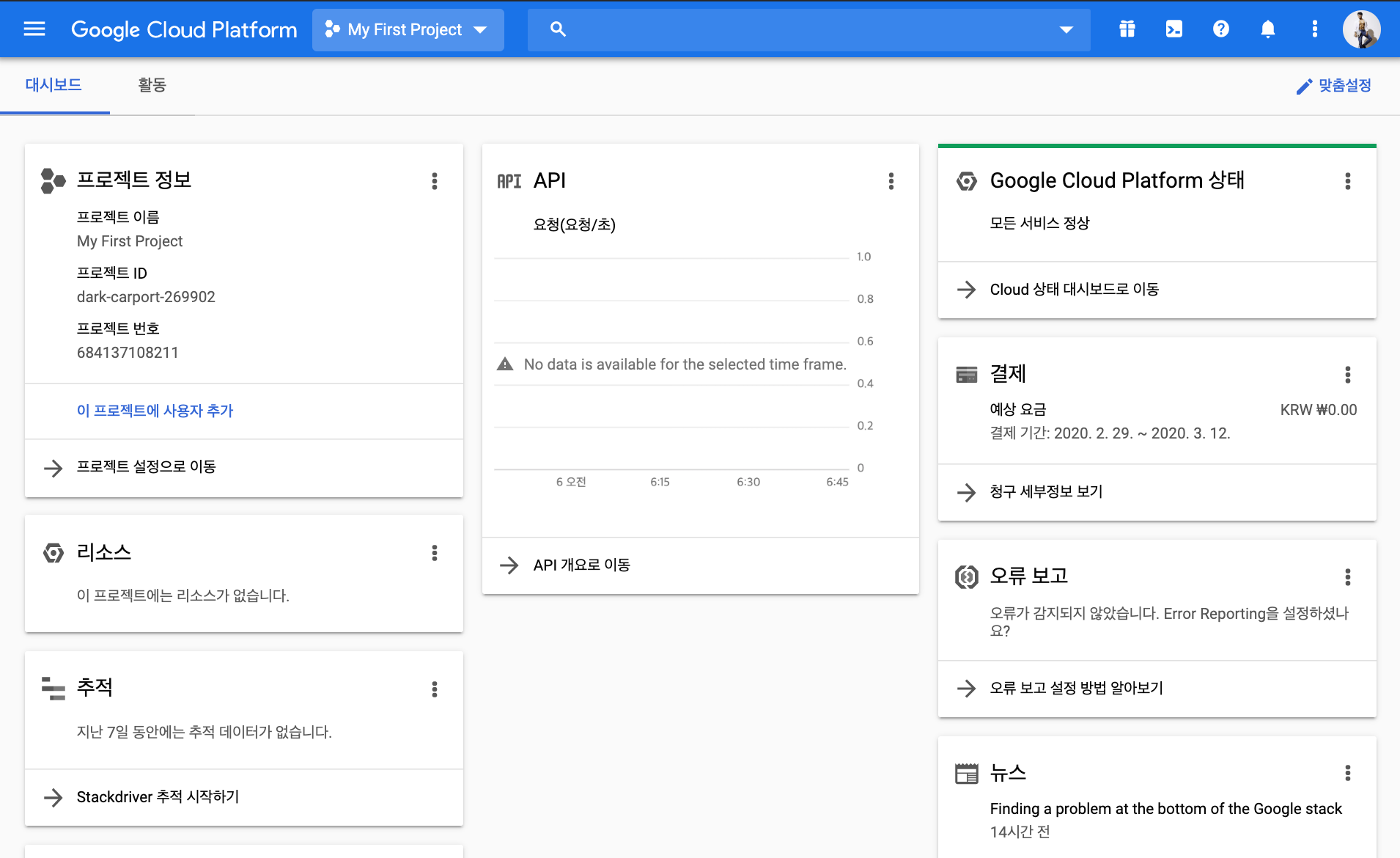Expand the search bar dropdown arrow
Screen dimensions: 1400x858
click(1066, 29)
